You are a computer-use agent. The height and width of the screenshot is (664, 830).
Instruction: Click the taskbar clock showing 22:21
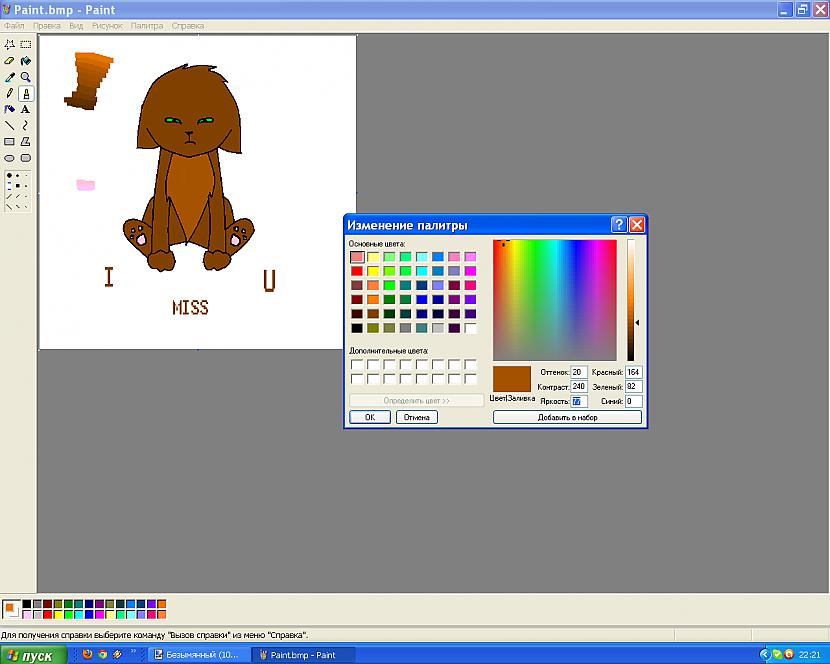[809, 655]
